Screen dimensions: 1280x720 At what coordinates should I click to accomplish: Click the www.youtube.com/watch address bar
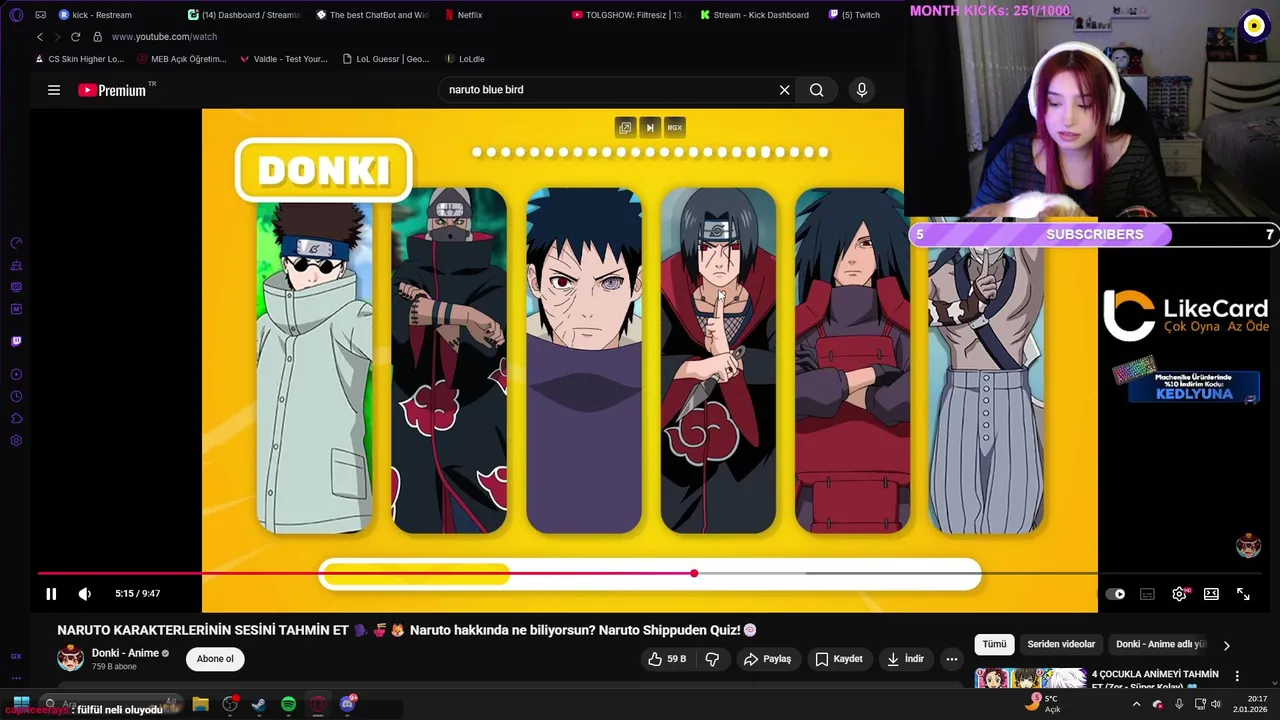pyautogui.click(x=164, y=37)
